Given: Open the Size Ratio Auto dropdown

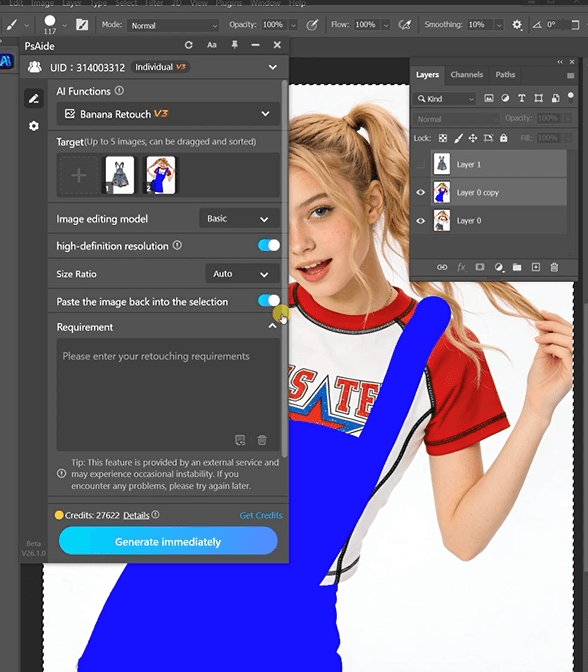Looking at the screenshot, I should click(x=242, y=274).
